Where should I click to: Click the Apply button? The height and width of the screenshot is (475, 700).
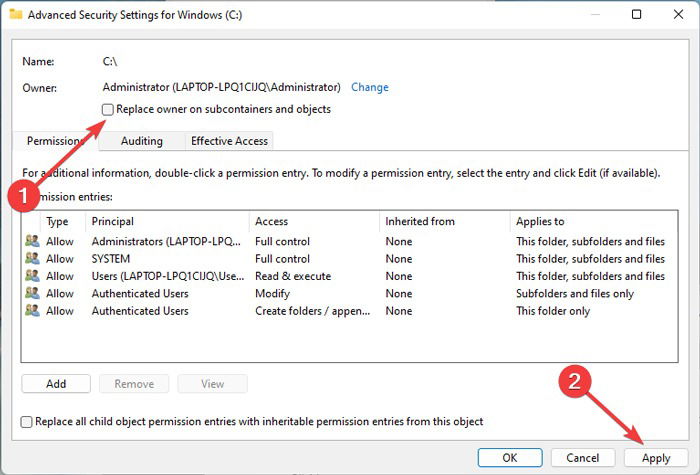(x=656, y=458)
